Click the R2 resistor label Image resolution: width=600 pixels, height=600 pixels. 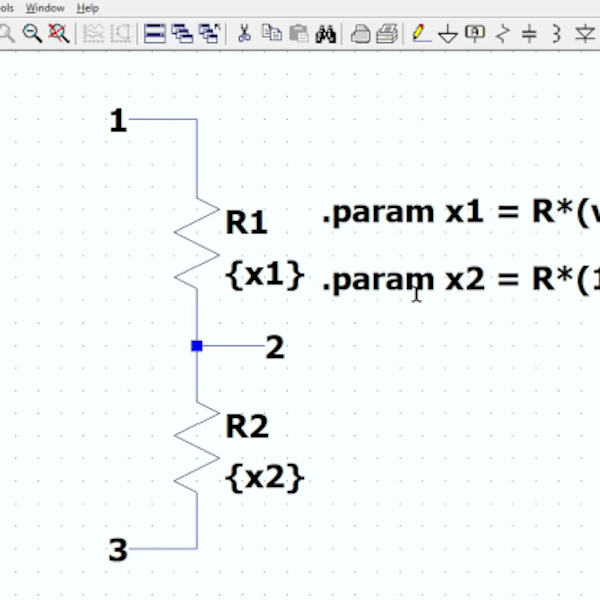click(247, 427)
